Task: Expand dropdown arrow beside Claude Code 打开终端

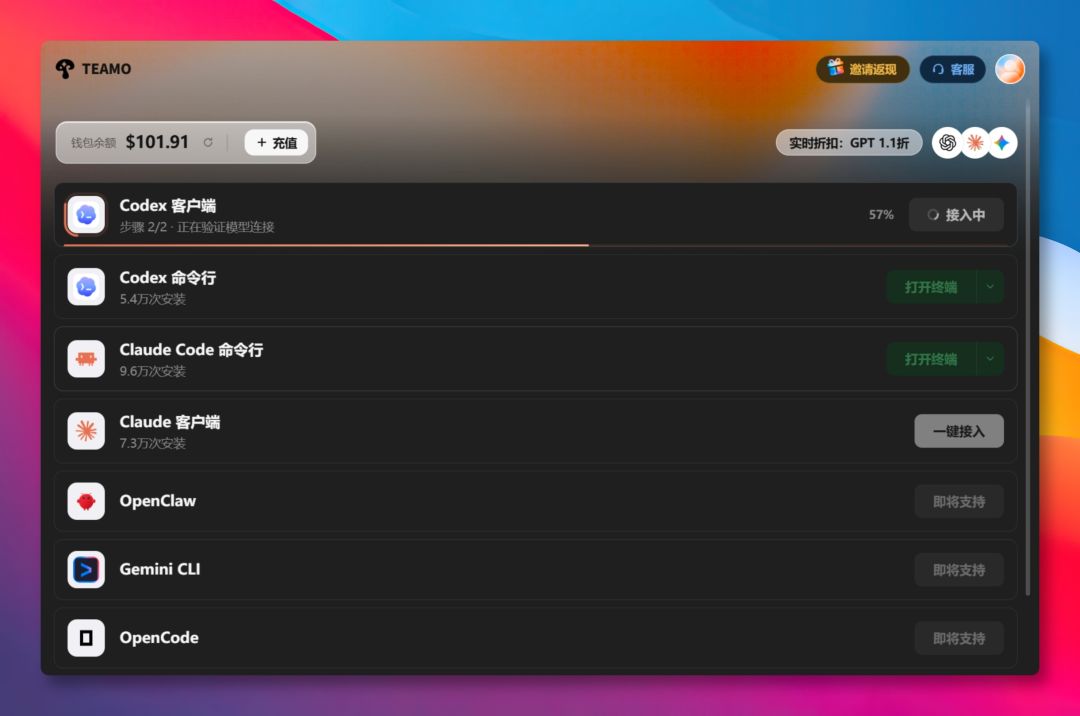Action: [x=990, y=359]
